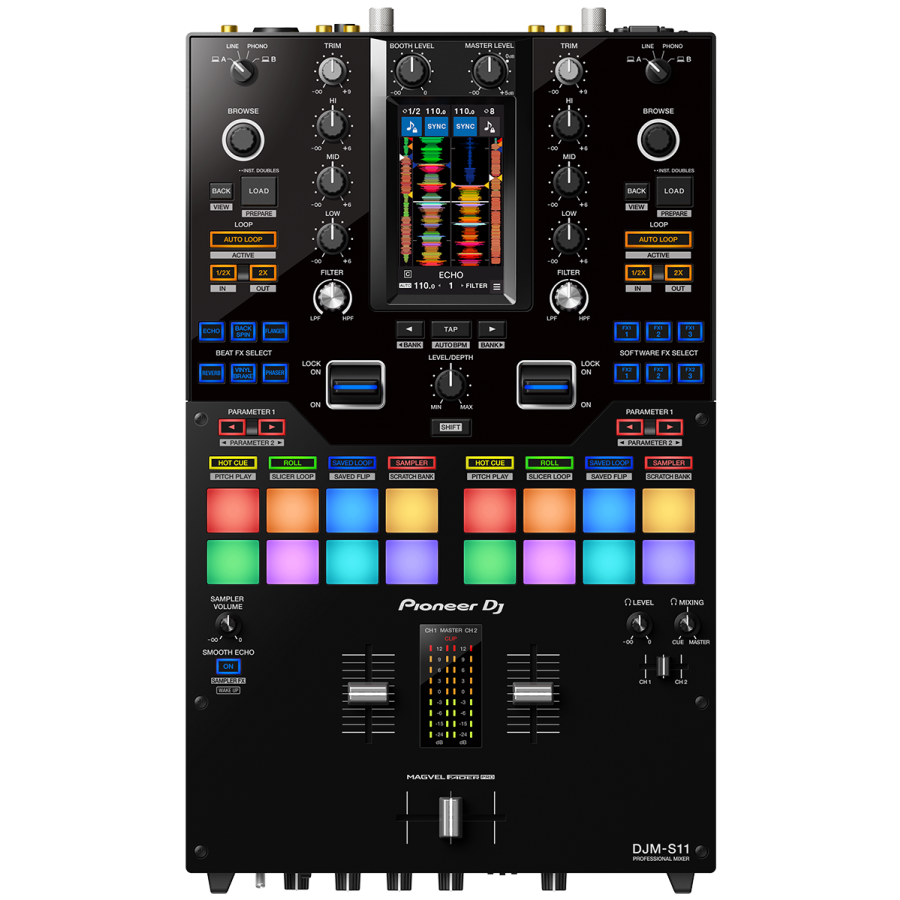The width and height of the screenshot is (900, 900).
Task: Select the Flanger beat FX icon
Action: (275, 330)
